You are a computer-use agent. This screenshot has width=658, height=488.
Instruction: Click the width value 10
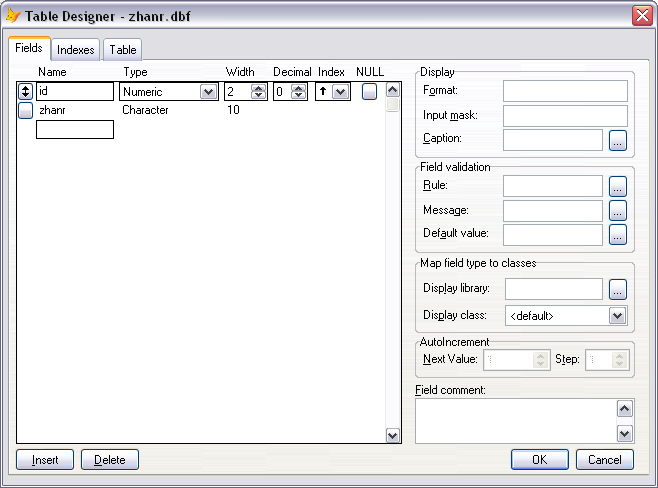click(x=233, y=110)
